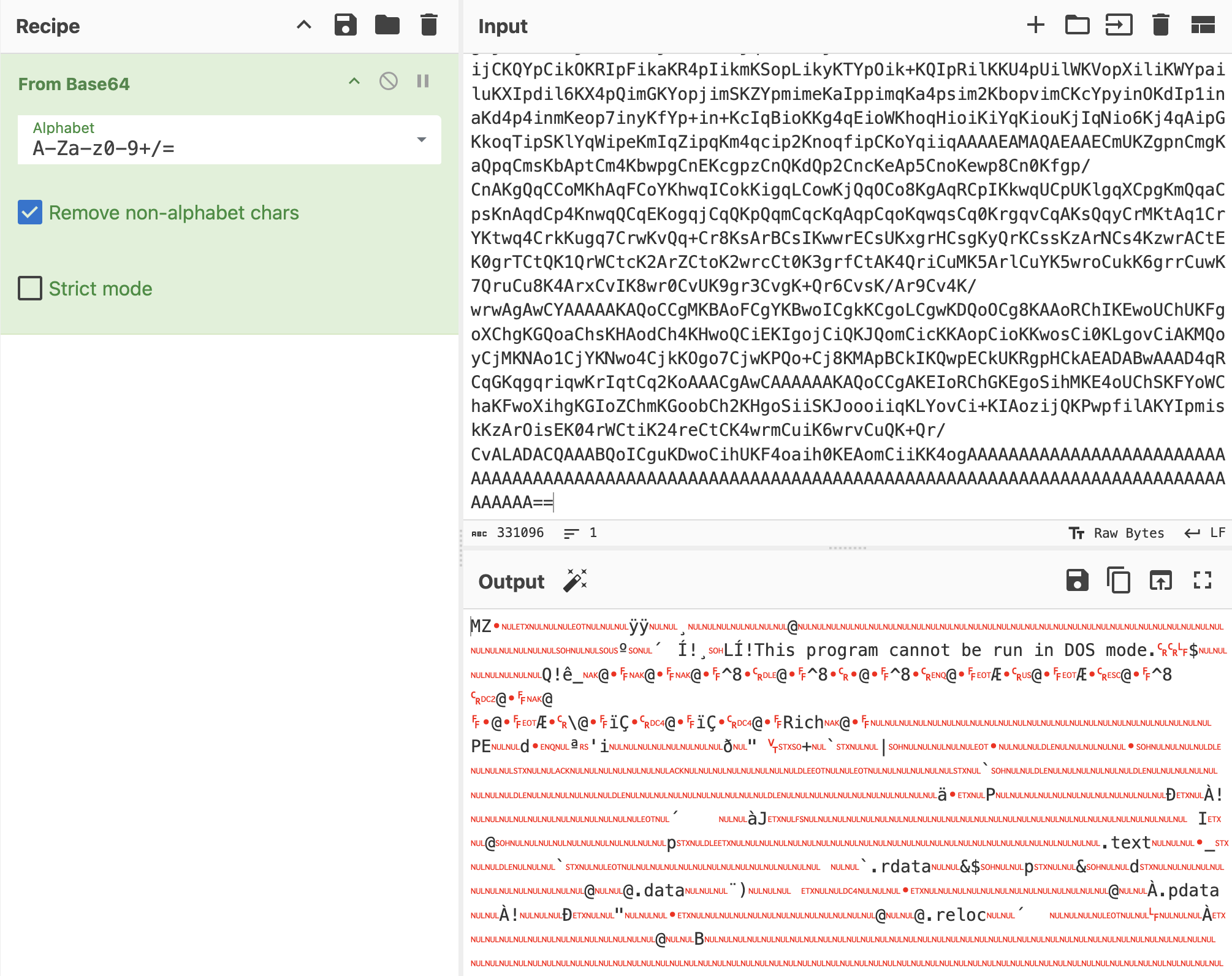The height and width of the screenshot is (976, 1232).
Task: Replace input with output
Action: 1160,581
